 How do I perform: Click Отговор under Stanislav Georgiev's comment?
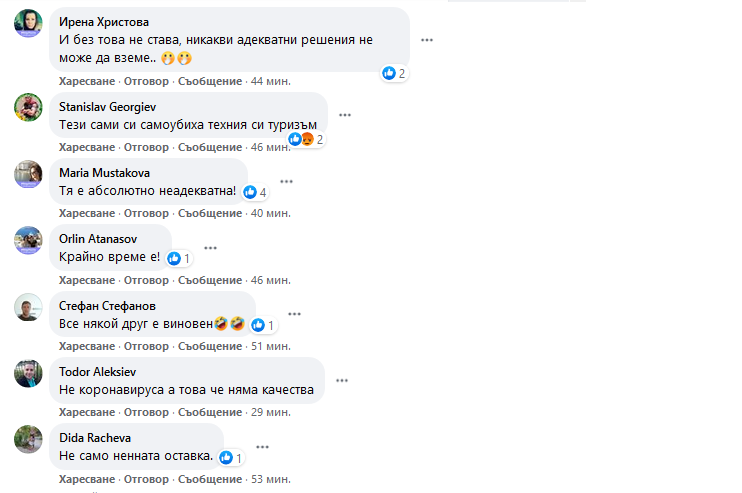pos(146,147)
